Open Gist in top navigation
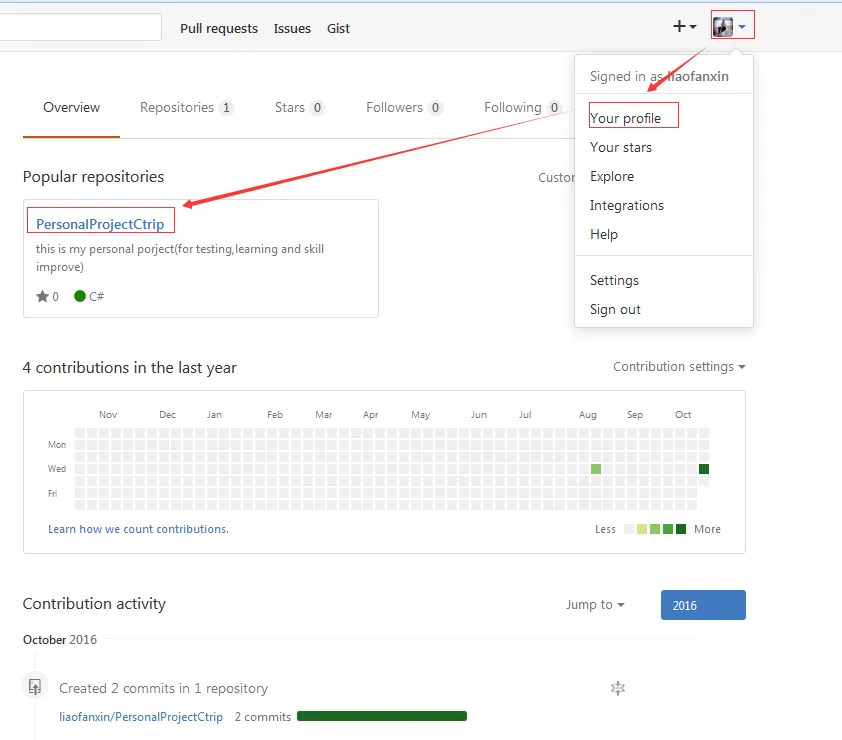The image size is (842, 740). (338, 28)
